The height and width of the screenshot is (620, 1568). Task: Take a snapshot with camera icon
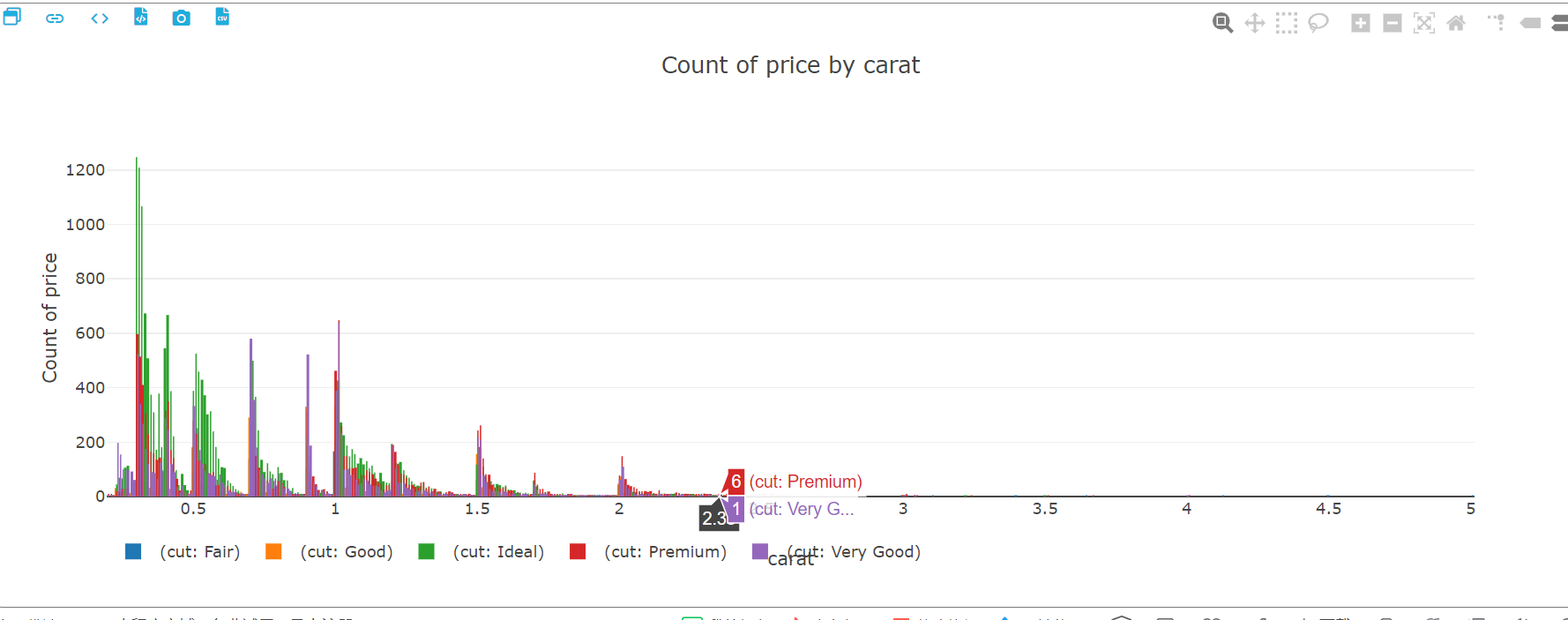(x=181, y=18)
